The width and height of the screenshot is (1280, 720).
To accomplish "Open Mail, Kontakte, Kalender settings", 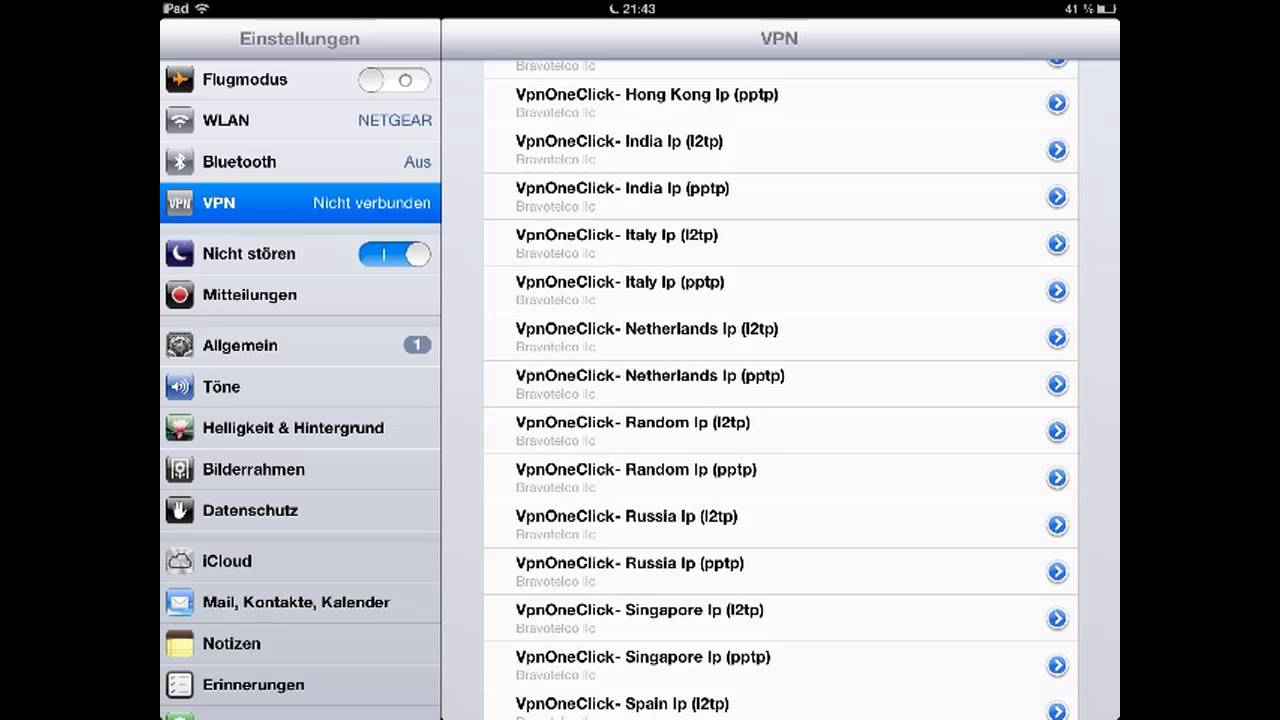I will pos(300,602).
